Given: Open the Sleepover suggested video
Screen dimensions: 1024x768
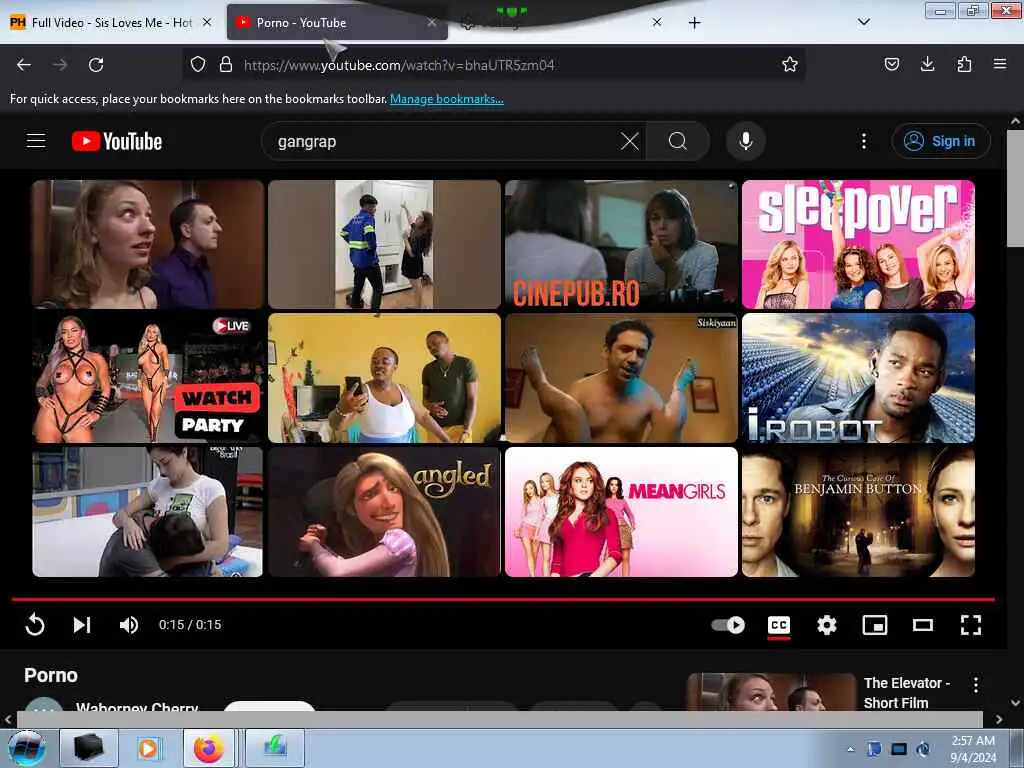Looking at the screenshot, I should pyautogui.click(x=858, y=244).
